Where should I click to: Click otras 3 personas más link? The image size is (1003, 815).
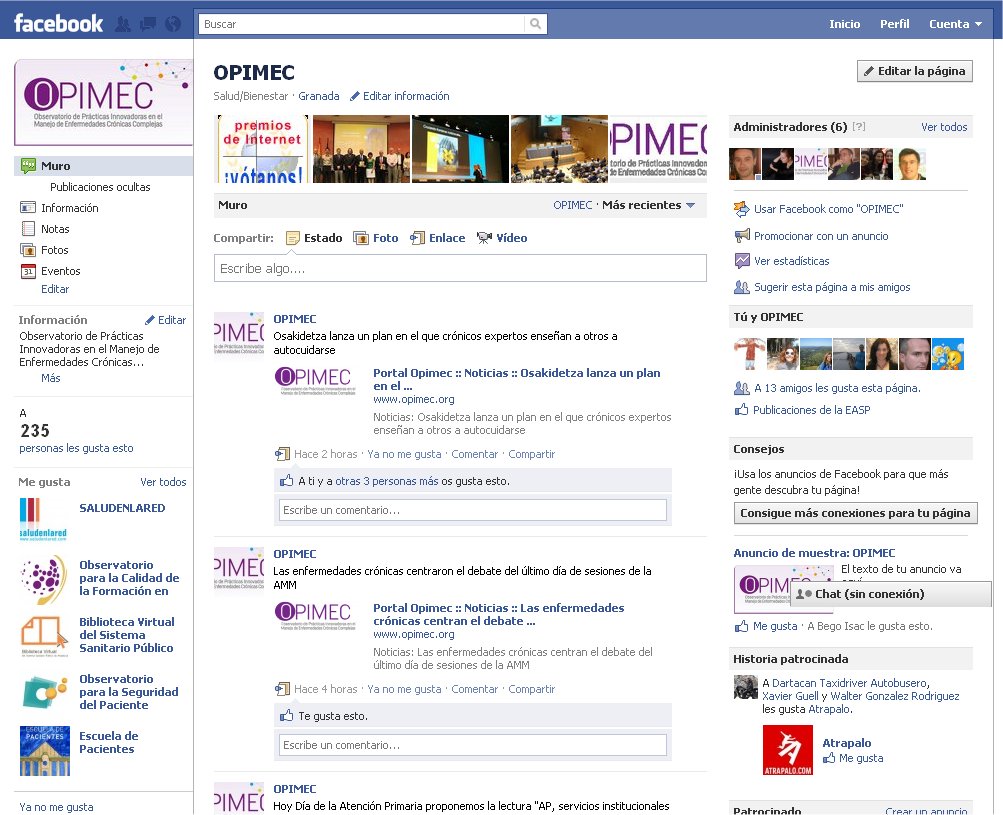click(x=387, y=481)
